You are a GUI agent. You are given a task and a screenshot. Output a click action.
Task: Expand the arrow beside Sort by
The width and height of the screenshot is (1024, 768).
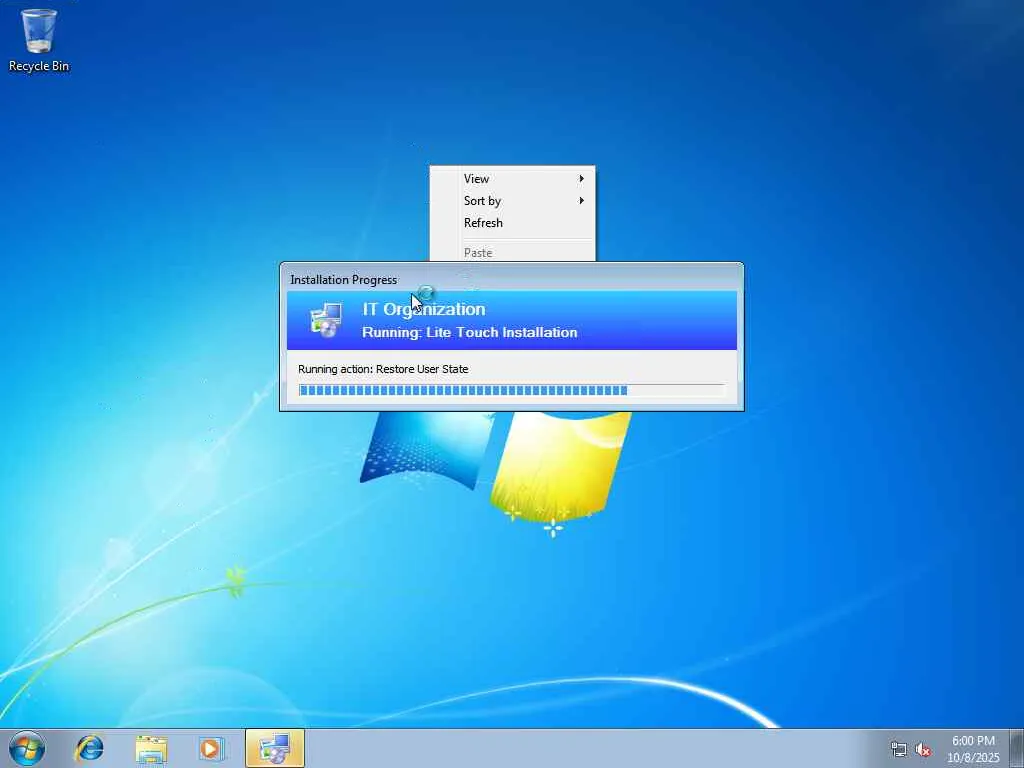581,200
